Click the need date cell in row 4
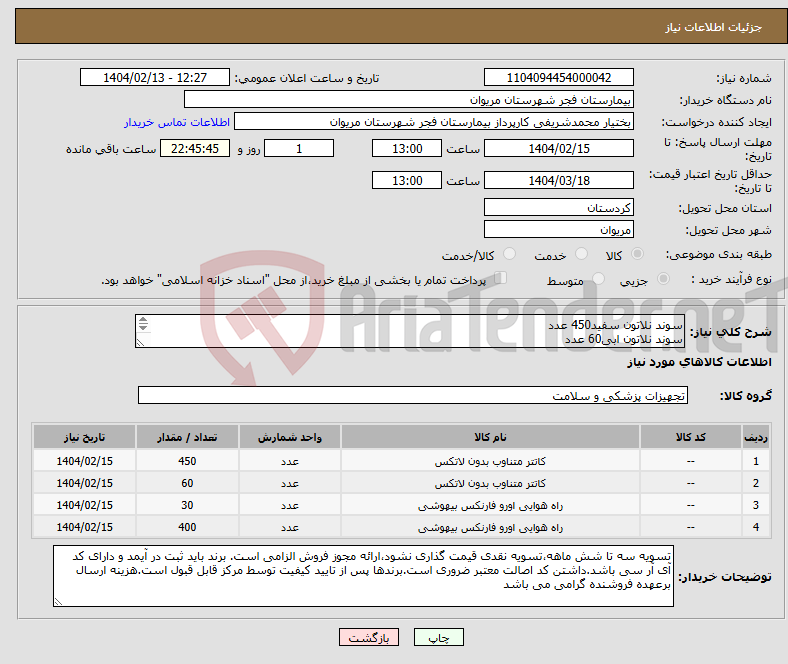This screenshot has width=788, height=664. click(84, 527)
